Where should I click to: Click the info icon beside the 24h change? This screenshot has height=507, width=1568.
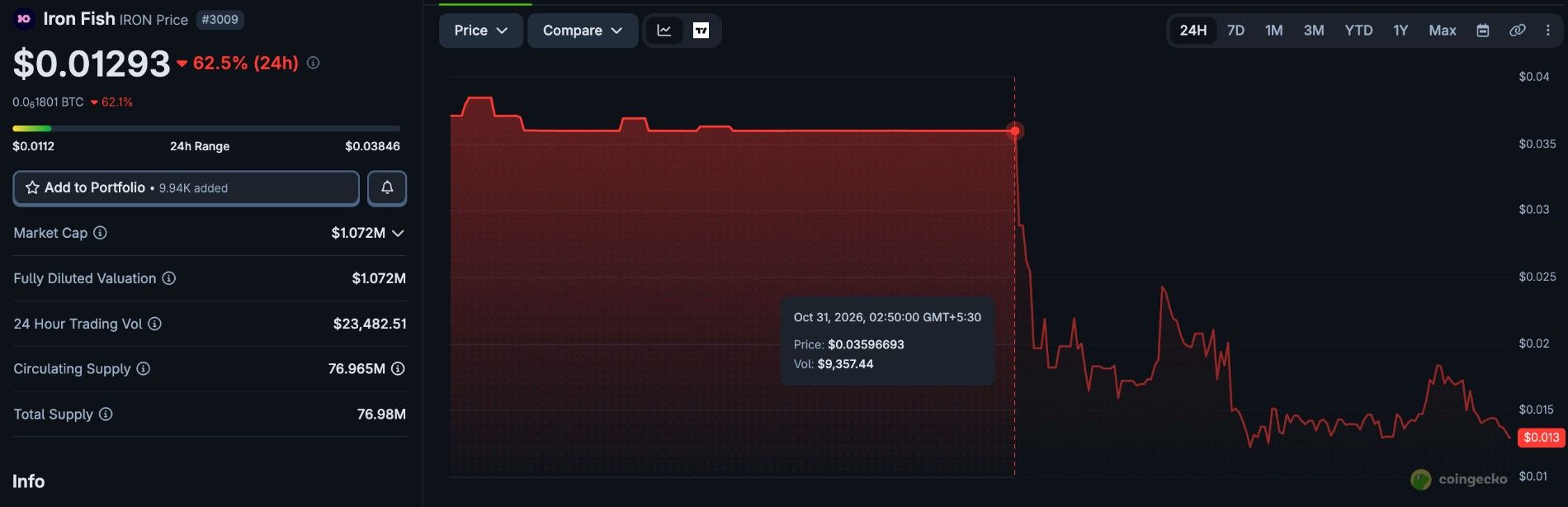click(x=313, y=63)
